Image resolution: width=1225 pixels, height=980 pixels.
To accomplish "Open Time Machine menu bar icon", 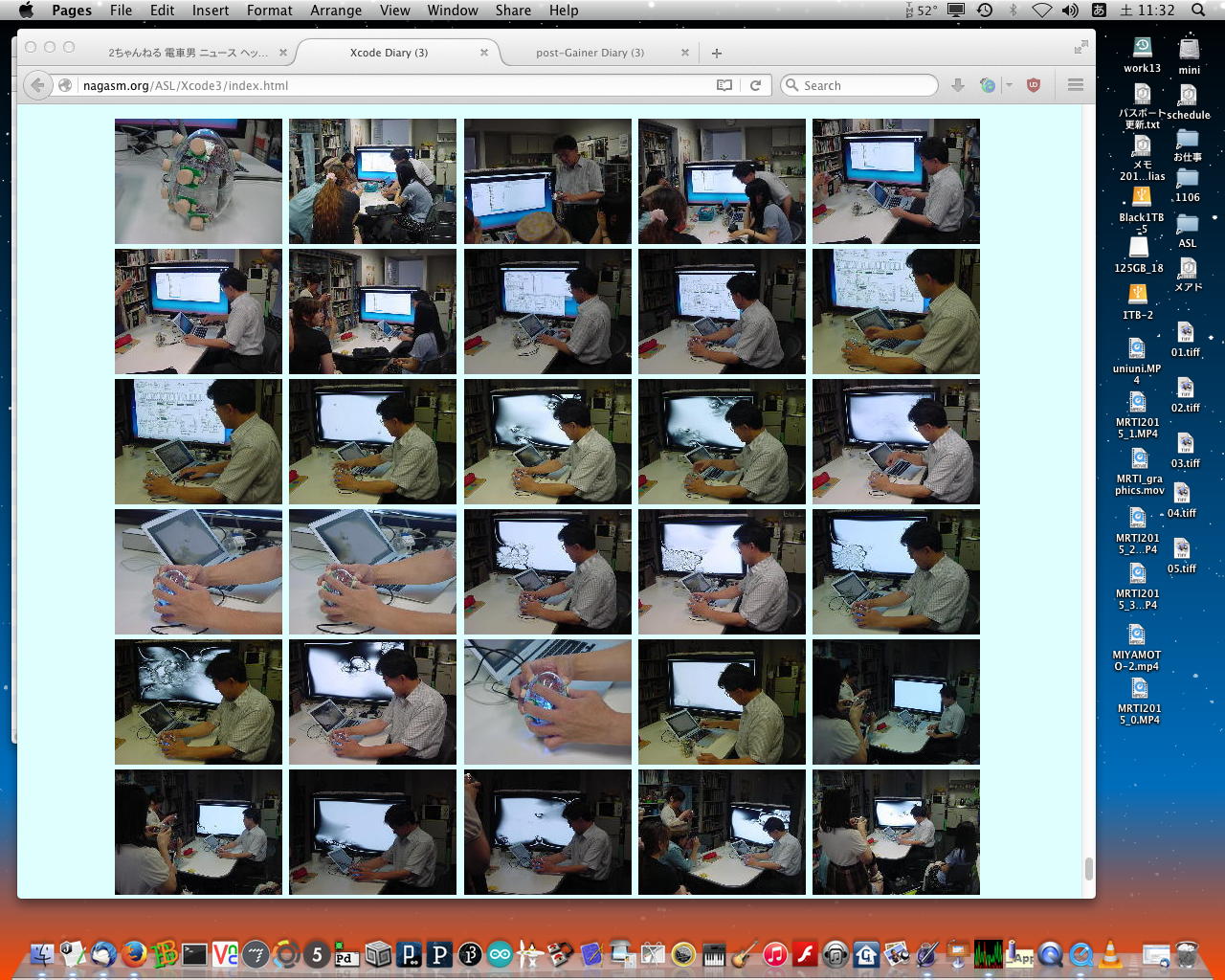I will click(985, 11).
